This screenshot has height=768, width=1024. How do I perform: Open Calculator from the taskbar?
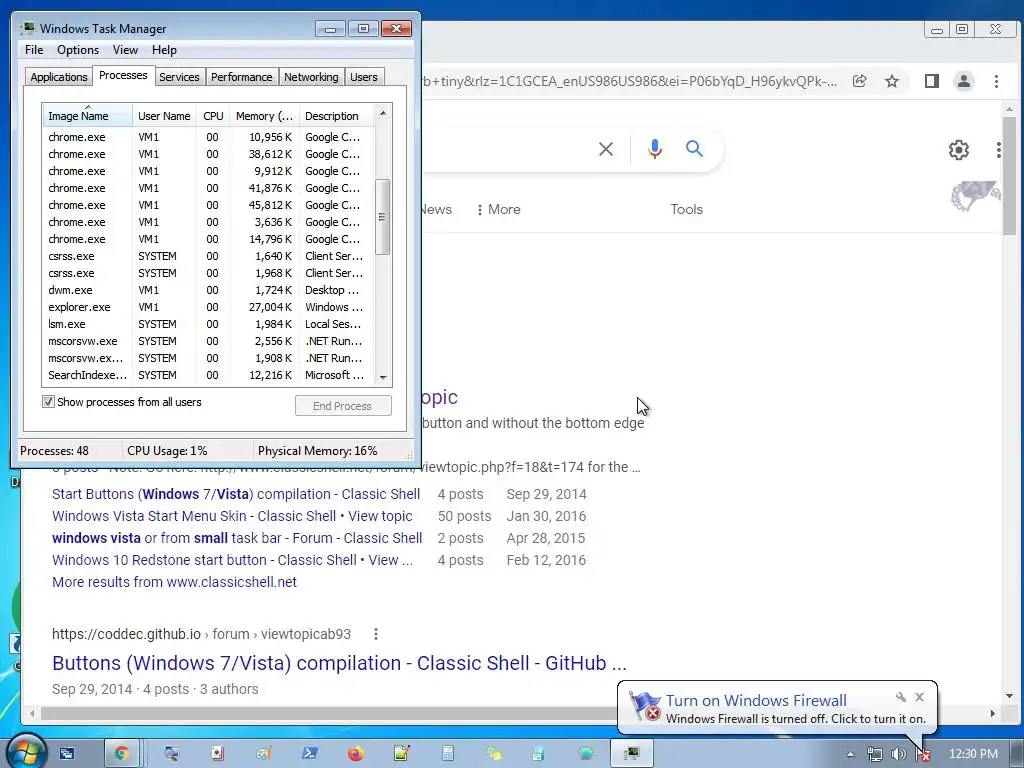tap(448, 754)
